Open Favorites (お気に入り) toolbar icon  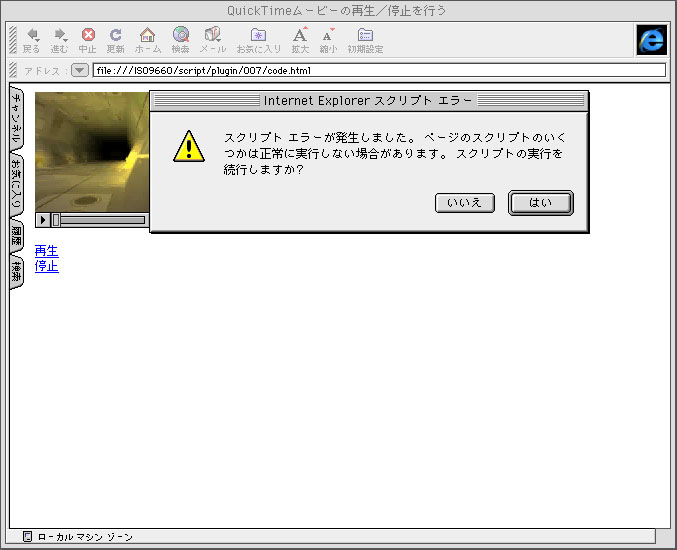(x=259, y=41)
